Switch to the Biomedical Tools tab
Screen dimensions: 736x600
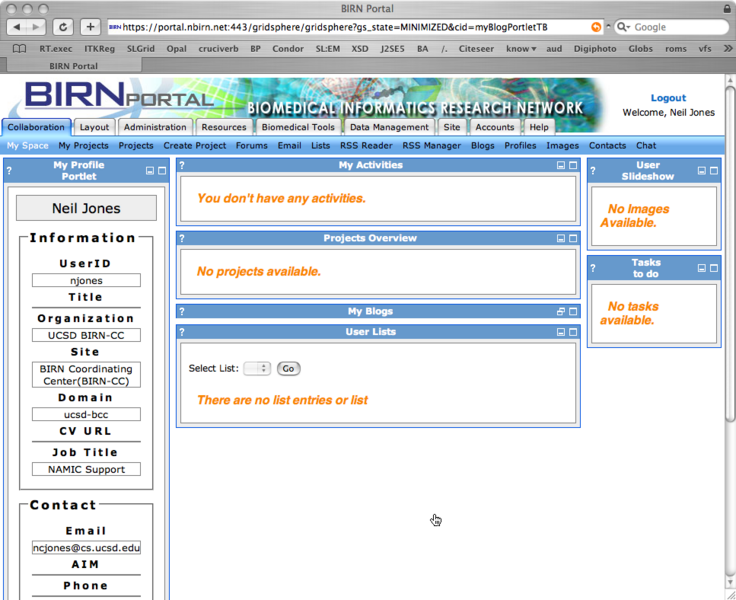coord(298,127)
